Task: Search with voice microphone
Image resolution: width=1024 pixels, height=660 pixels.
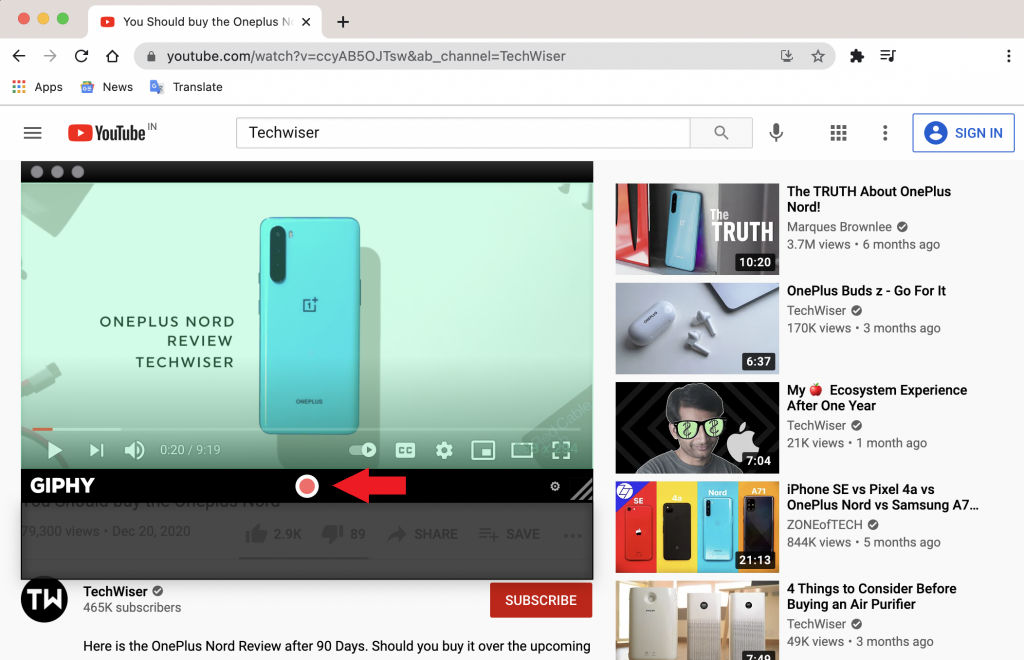Action: pyautogui.click(x=776, y=133)
